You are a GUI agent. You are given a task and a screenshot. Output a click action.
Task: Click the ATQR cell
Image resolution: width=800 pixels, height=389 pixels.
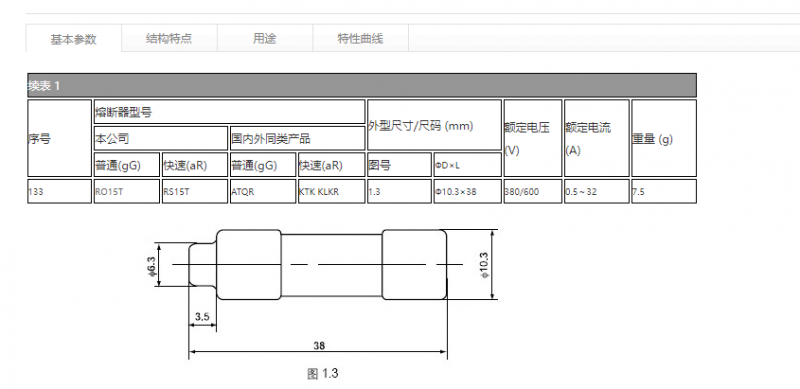(x=263, y=191)
